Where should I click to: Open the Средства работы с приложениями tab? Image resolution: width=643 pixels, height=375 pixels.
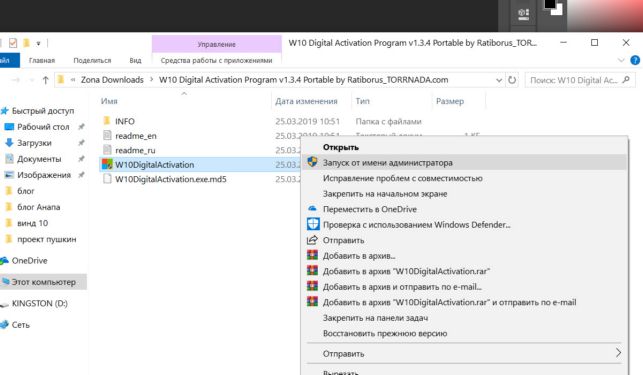tap(217, 60)
